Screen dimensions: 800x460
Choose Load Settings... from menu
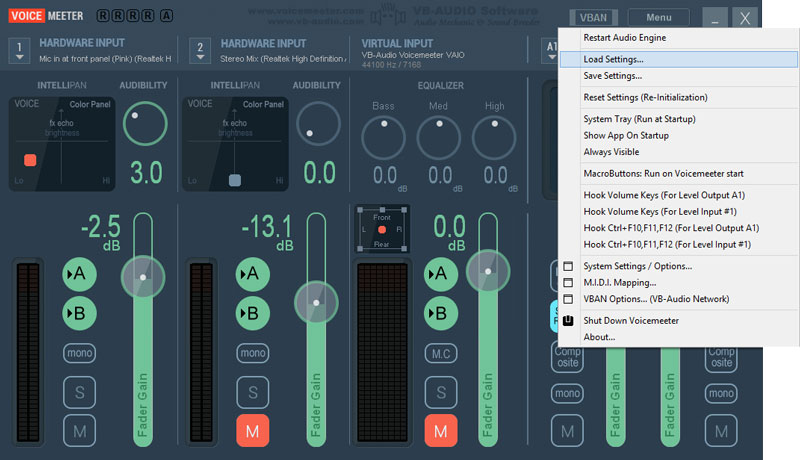click(x=679, y=59)
